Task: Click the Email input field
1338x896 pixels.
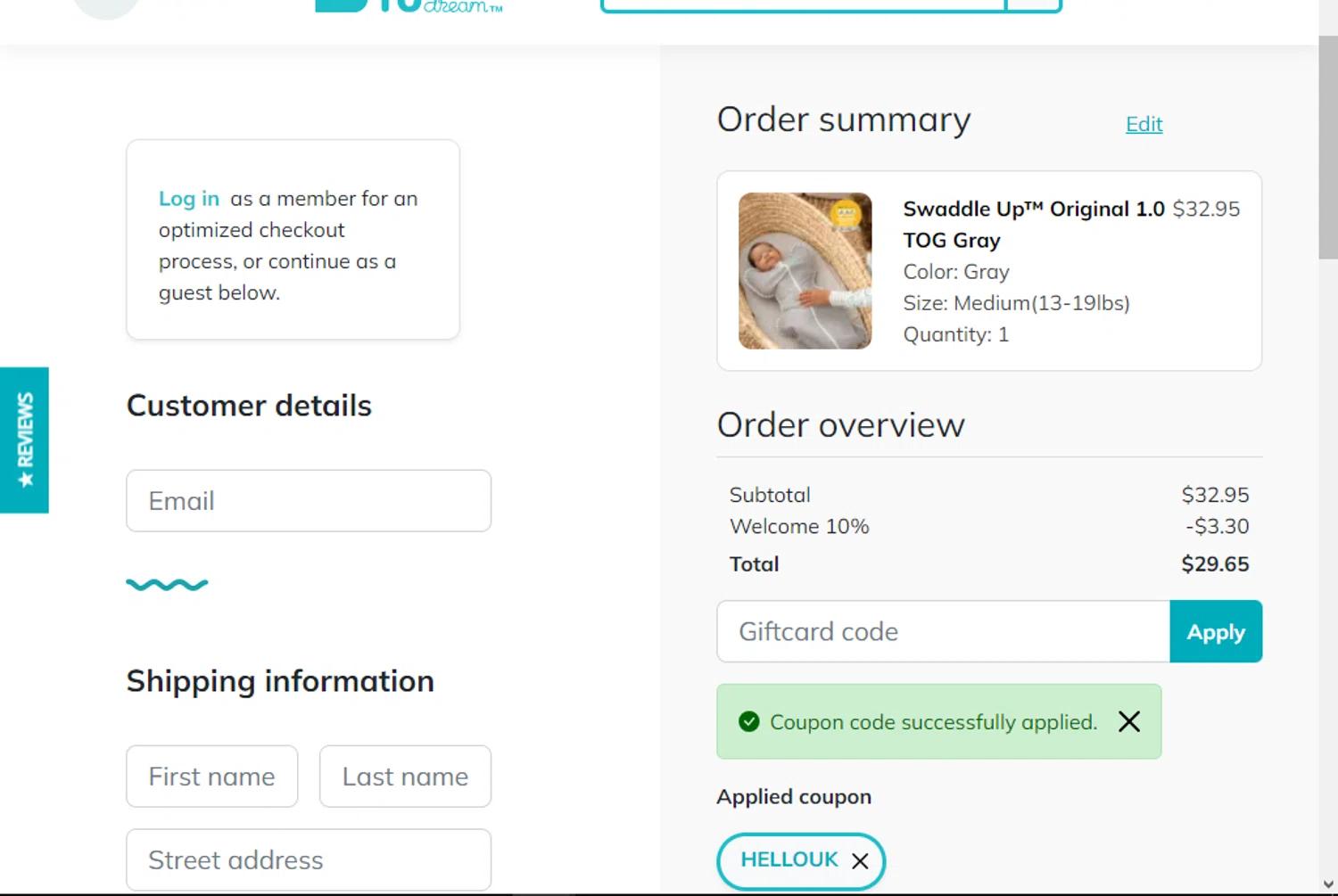Action: [309, 501]
